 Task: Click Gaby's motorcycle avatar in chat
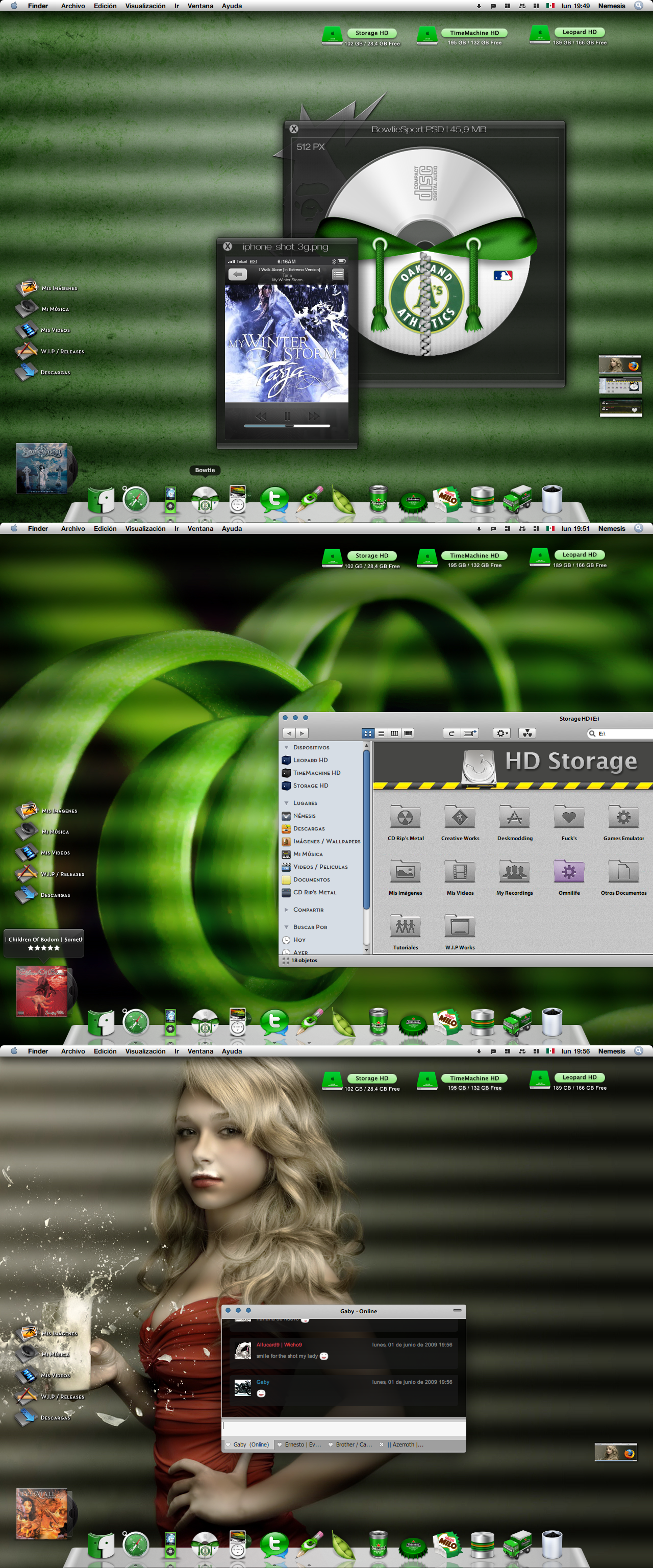point(243,1387)
